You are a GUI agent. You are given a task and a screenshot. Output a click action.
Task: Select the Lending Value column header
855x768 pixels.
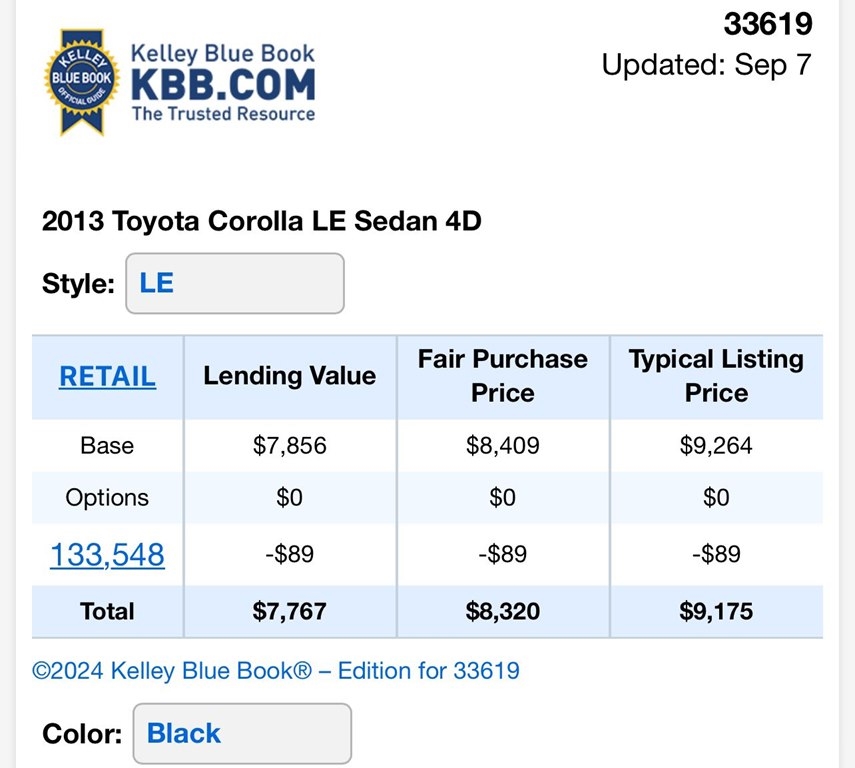point(289,376)
